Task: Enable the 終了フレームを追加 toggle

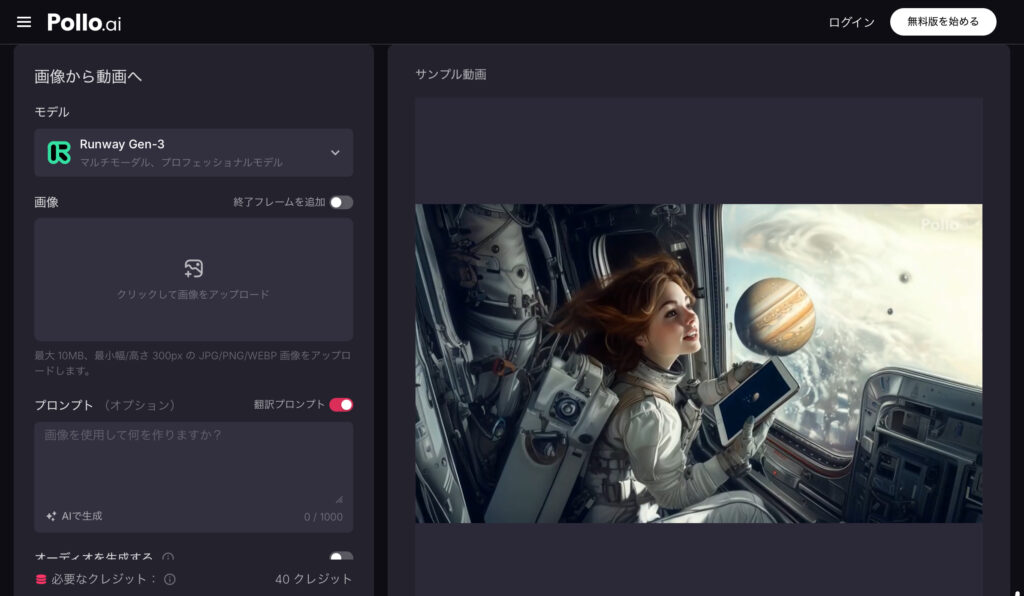Action: [341, 202]
